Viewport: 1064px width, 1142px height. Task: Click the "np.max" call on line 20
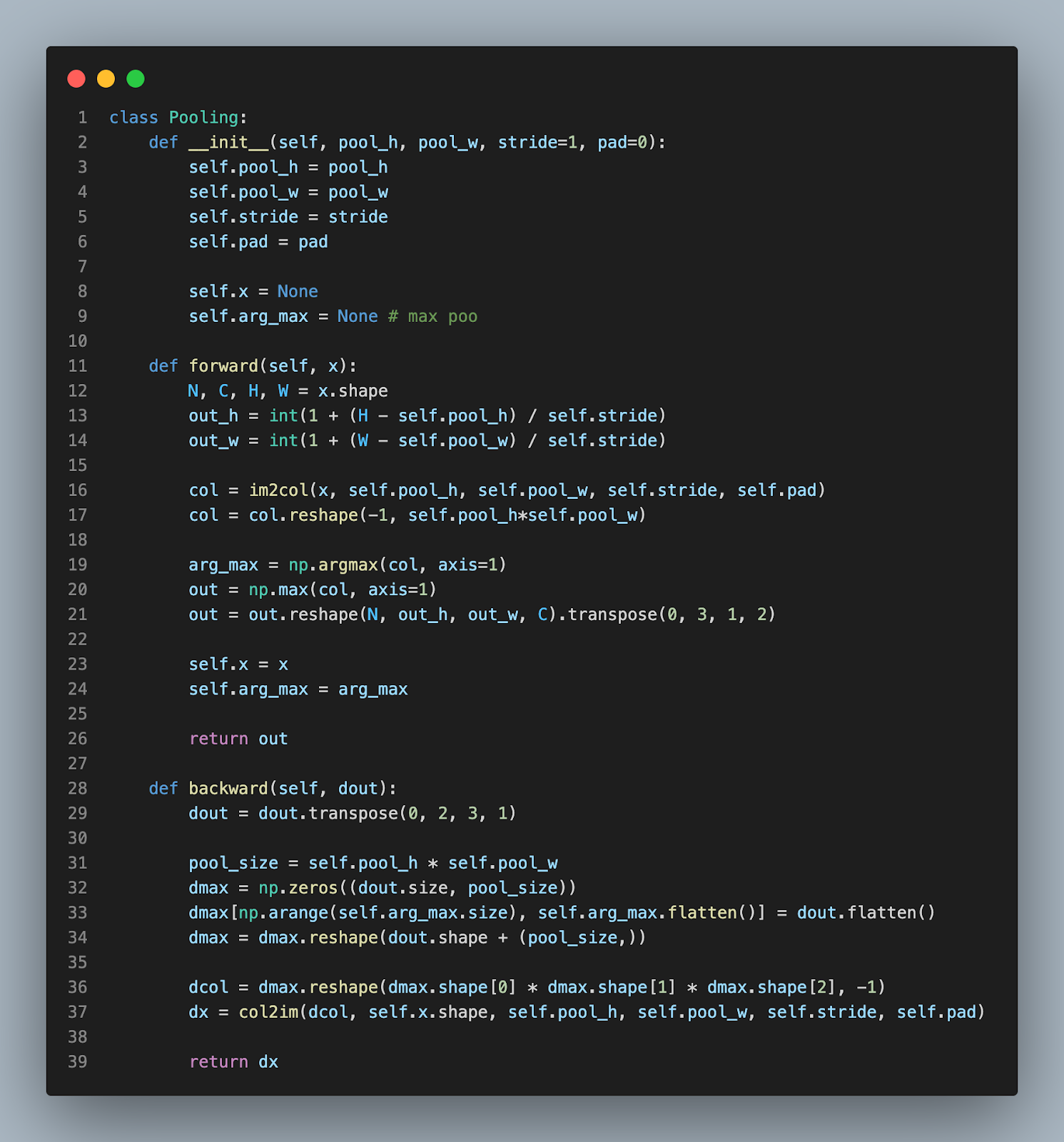coord(278,590)
